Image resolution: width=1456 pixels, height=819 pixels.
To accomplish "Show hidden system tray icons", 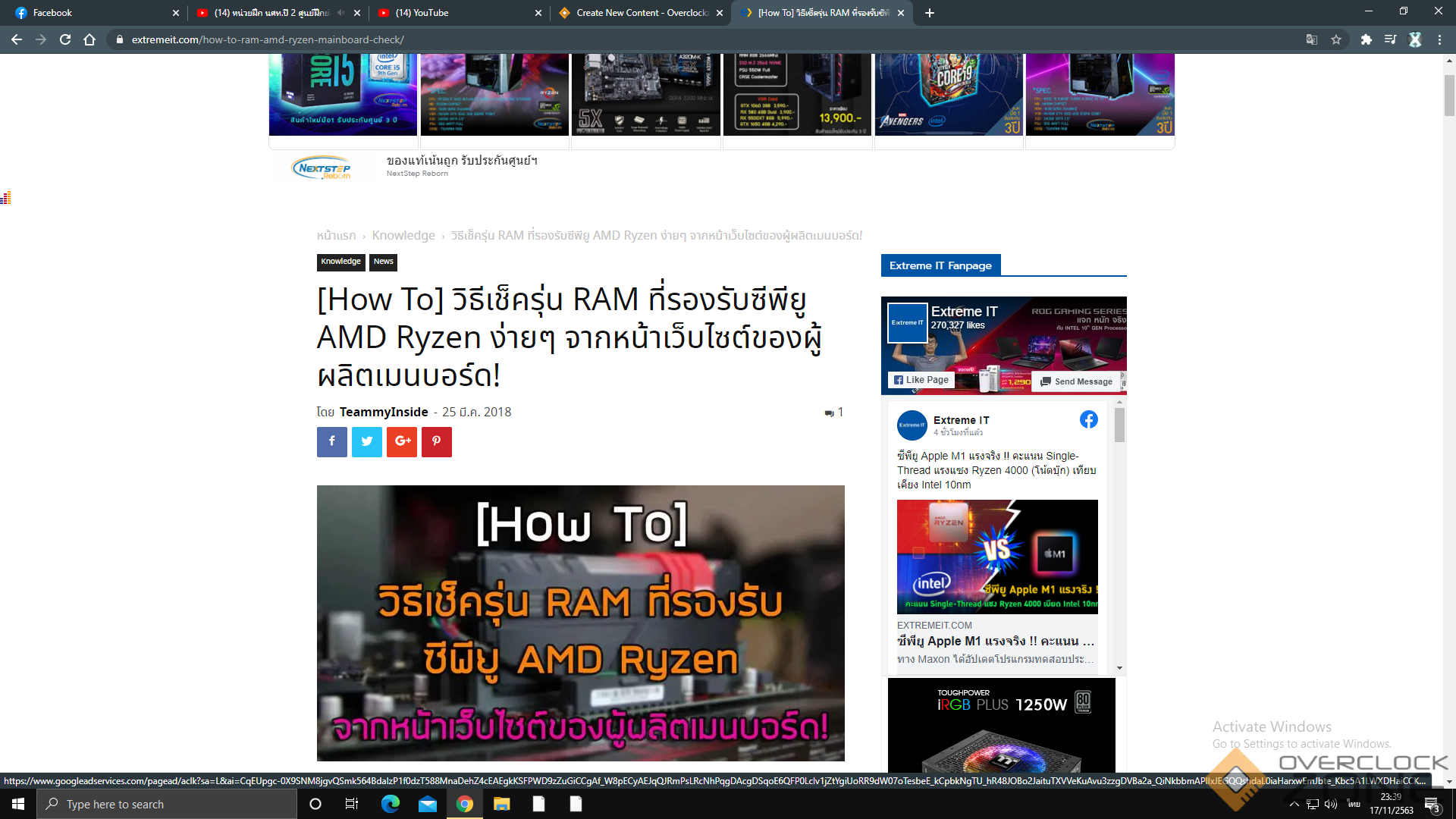I will click(1294, 804).
